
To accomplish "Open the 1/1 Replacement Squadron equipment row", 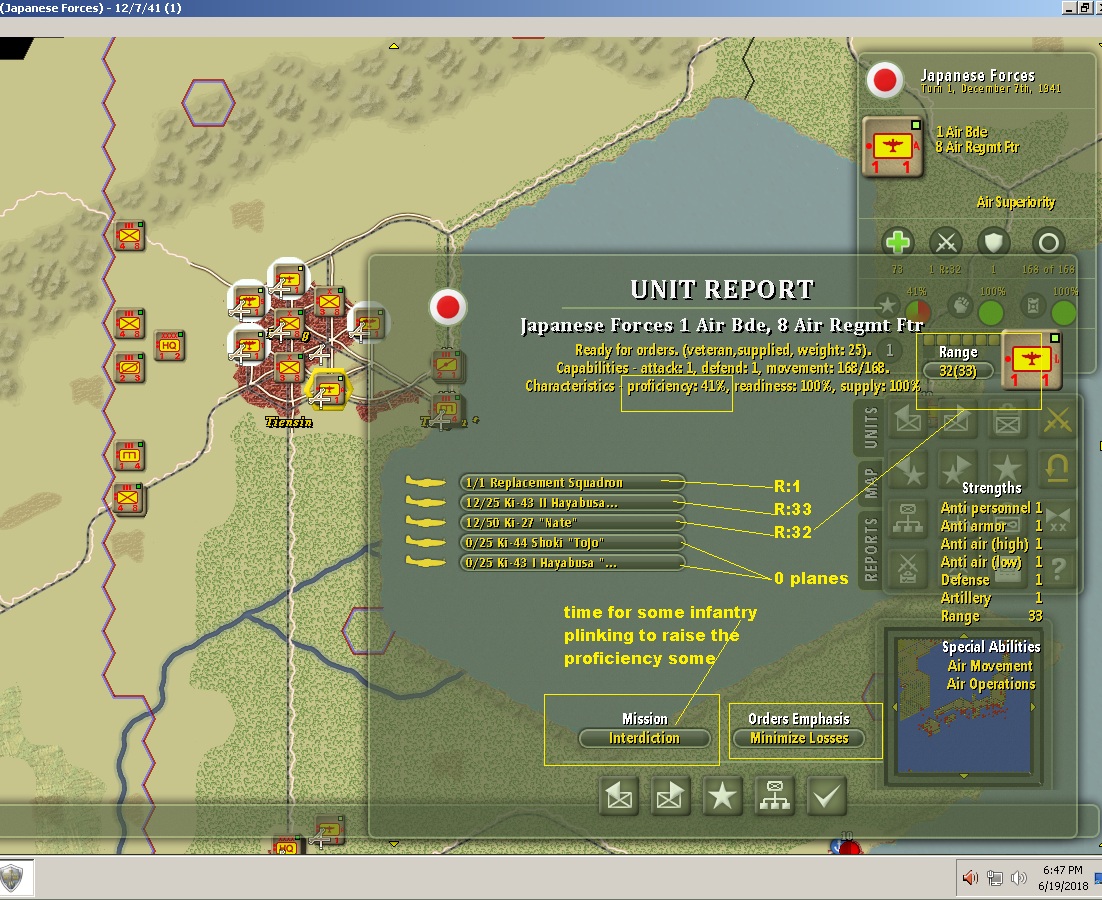I will 572,483.
